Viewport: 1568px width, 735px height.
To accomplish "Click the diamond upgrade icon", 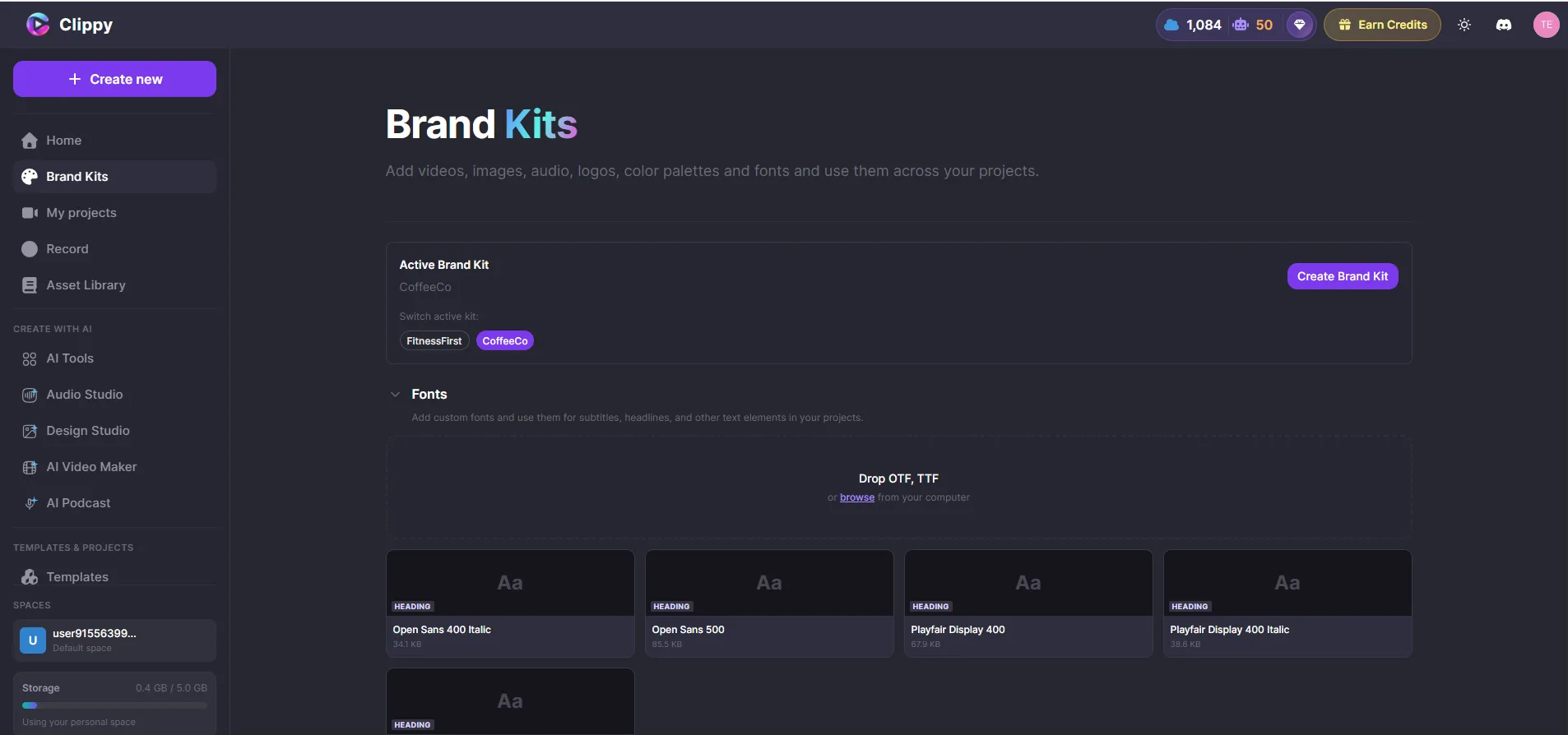I will 1300,25.
